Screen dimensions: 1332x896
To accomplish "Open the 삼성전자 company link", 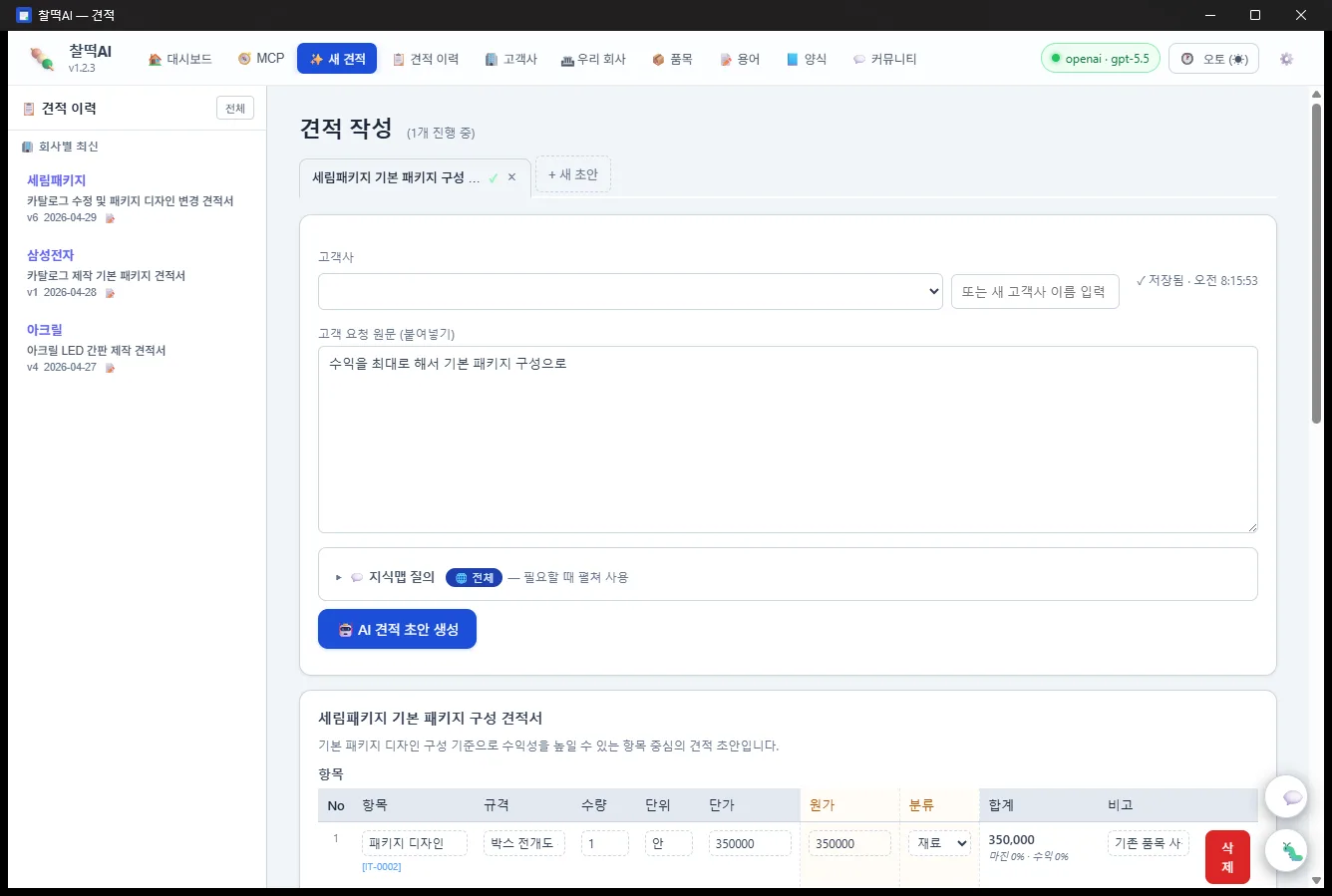I will pyautogui.click(x=50, y=255).
